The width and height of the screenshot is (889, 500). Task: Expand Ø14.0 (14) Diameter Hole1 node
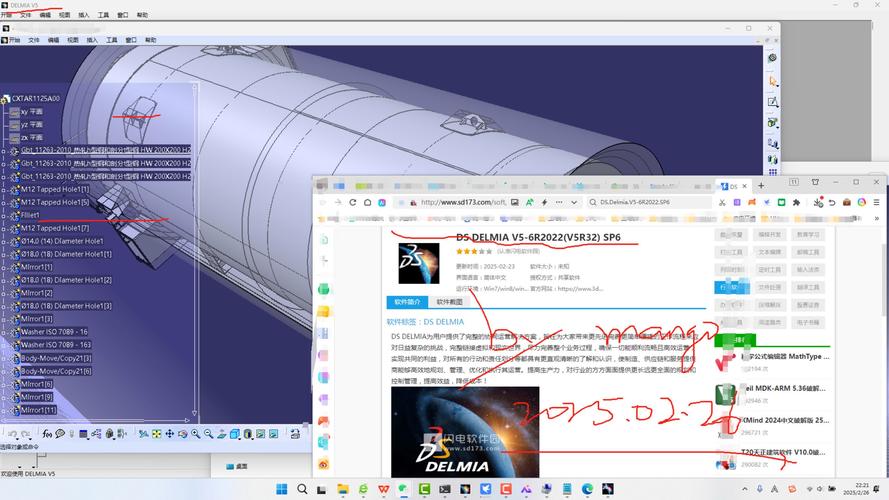[3, 241]
